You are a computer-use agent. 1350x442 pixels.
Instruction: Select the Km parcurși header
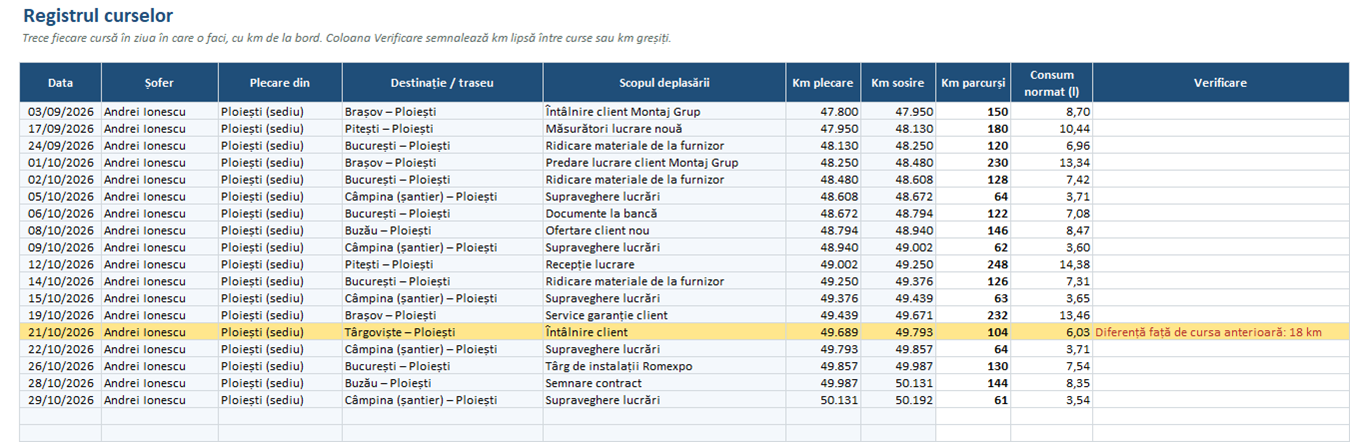pyautogui.click(x=973, y=83)
